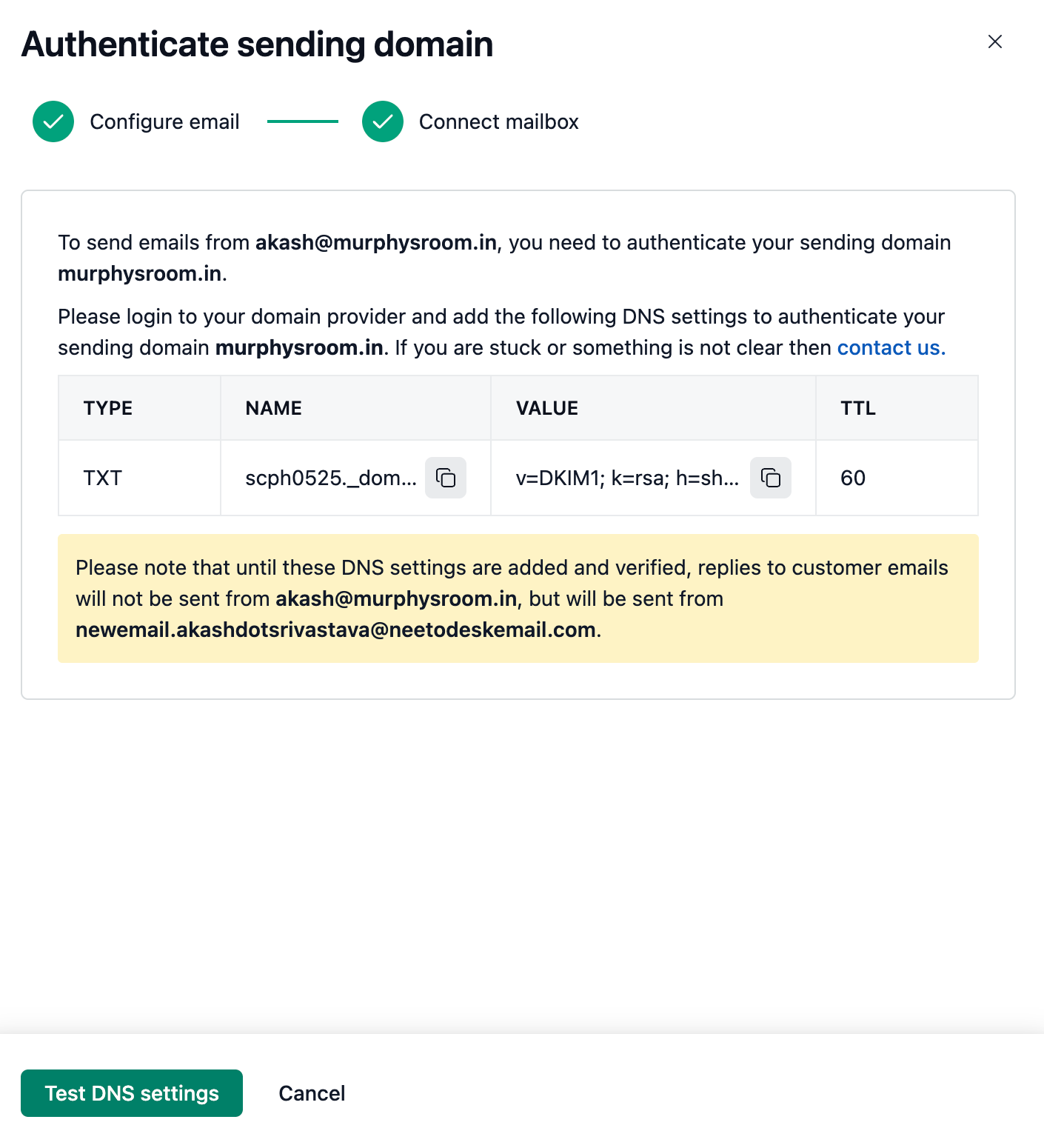Click the yellow DNS verification notice
Screen dimensions: 1044x1148
pyautogui.click(x=518, y=598)
